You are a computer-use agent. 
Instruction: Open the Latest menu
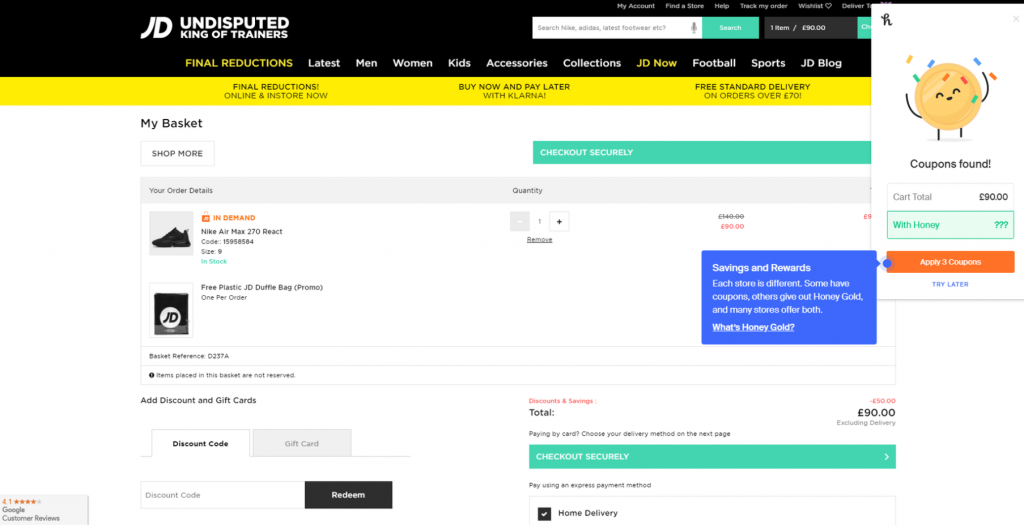coord(324,63)
